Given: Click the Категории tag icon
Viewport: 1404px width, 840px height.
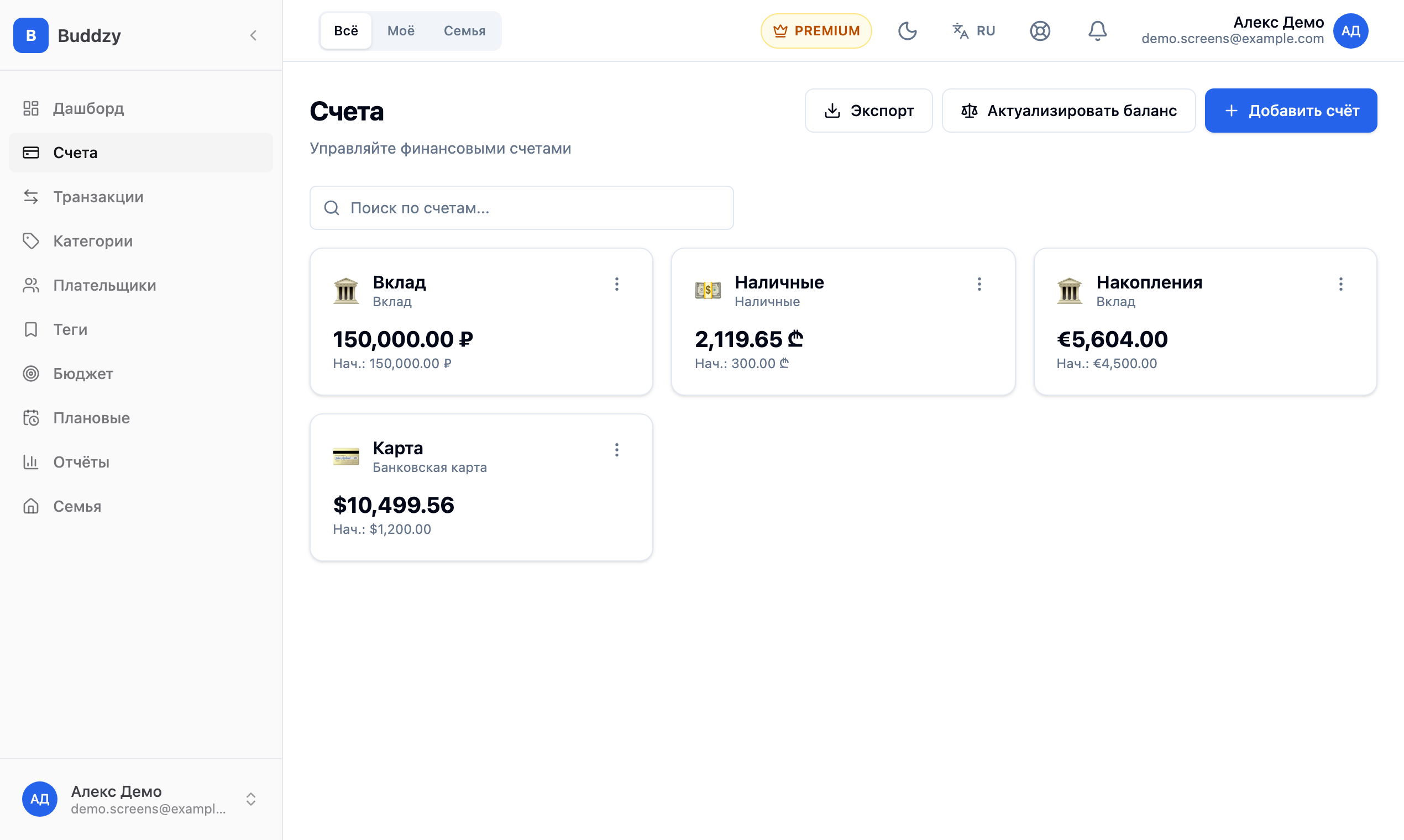Looking at the screenshot, I should pos(30,240).
